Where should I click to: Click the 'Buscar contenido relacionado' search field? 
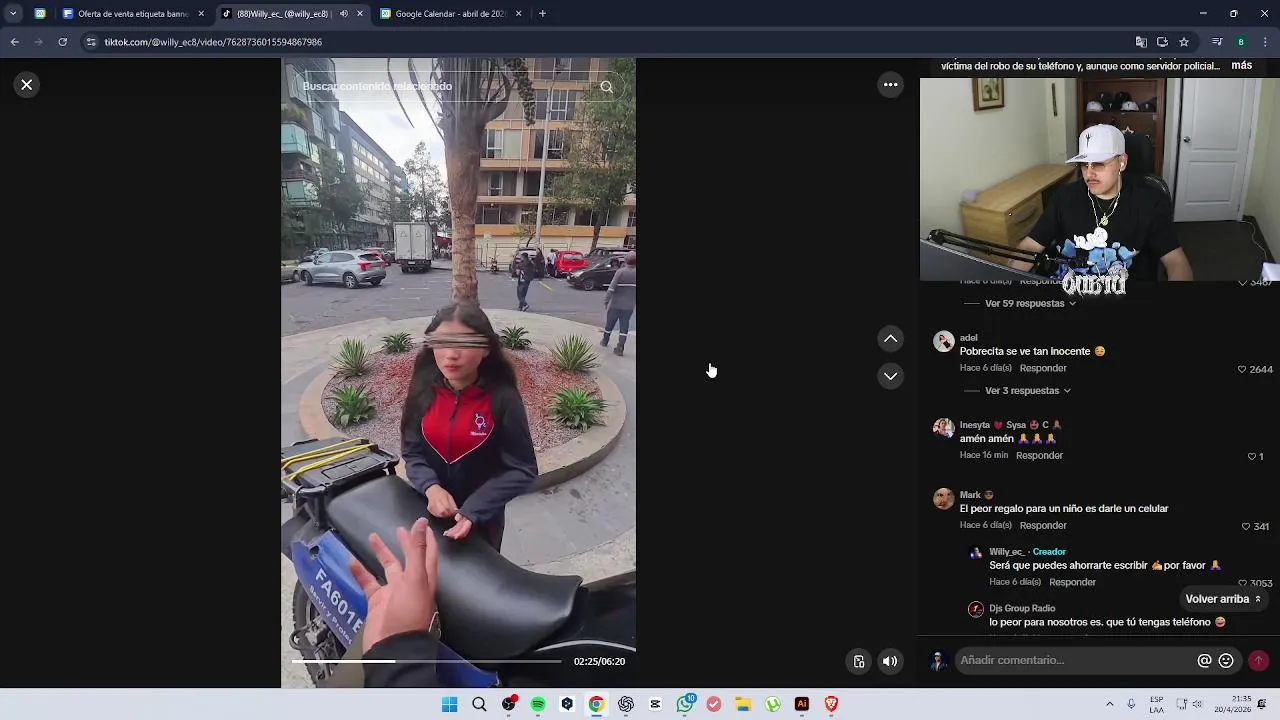tap(445, 87)
